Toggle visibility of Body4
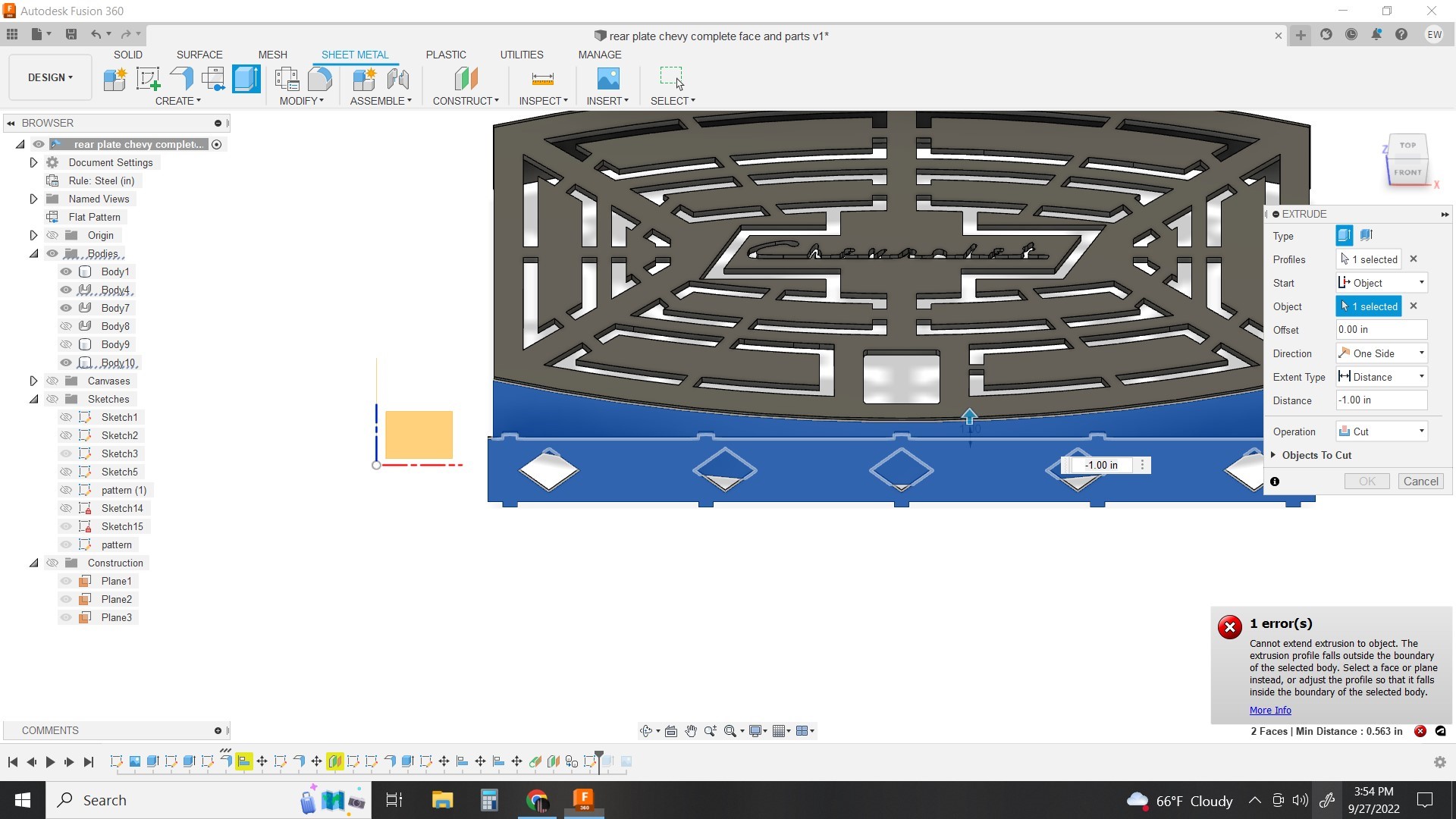The width and height of the screenshot is (1456, 819). coord(66,290)
